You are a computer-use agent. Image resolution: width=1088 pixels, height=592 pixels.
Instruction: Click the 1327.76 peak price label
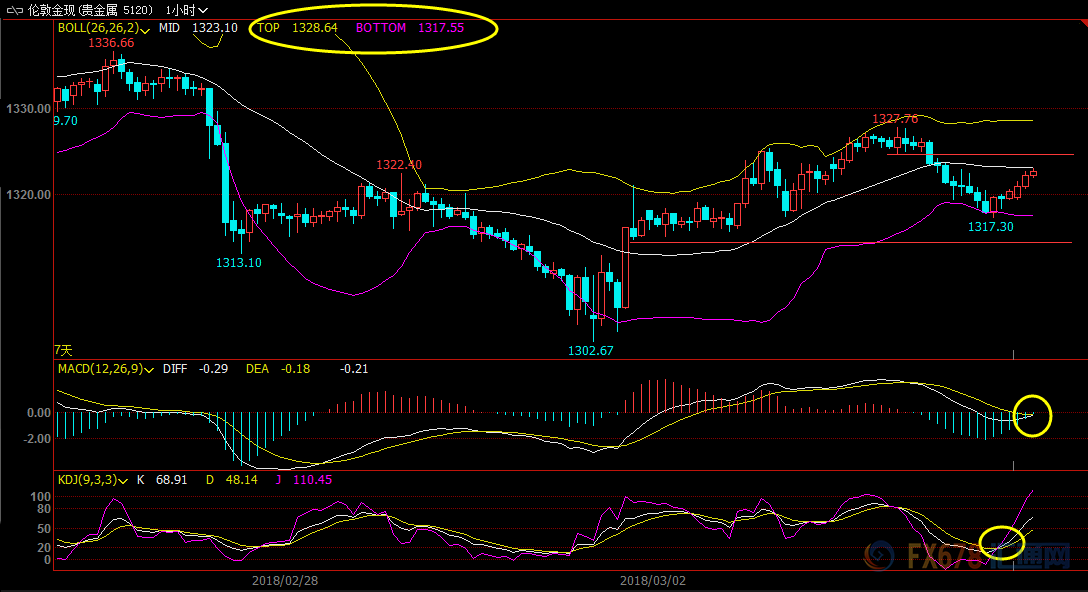coord(895,119)
